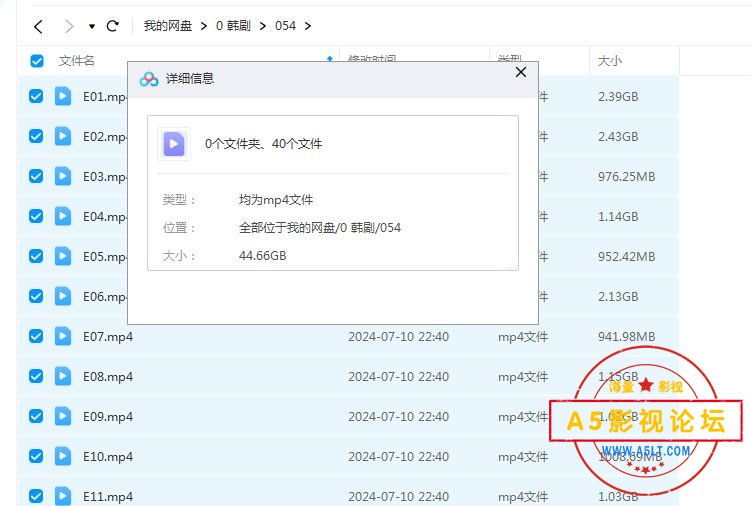Click the E11.mp4 video file icon
This screenshot has height=506, width=751.
point(63,496)
